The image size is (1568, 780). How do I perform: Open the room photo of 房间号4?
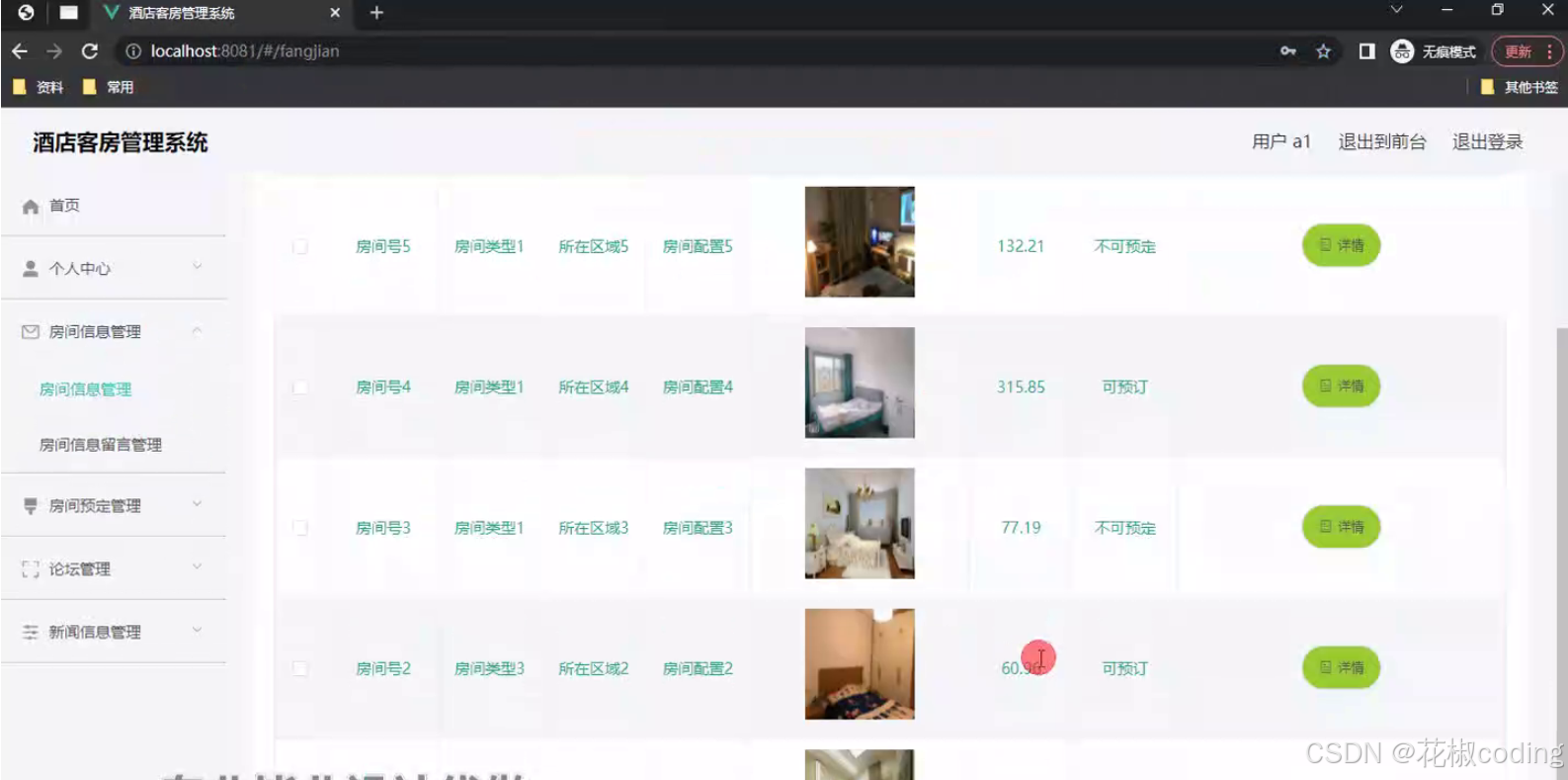click(860, 383)
